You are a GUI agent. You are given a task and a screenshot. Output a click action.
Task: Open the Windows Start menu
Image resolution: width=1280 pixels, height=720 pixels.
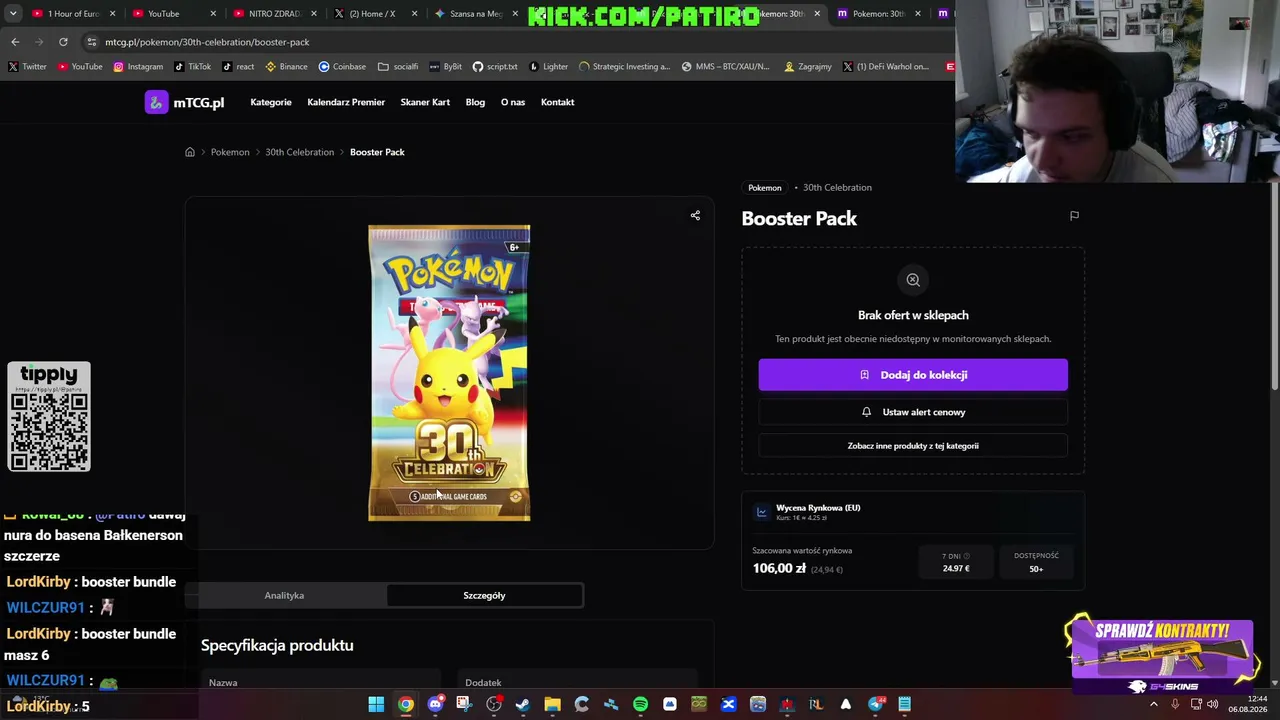[x=376, y=704]
